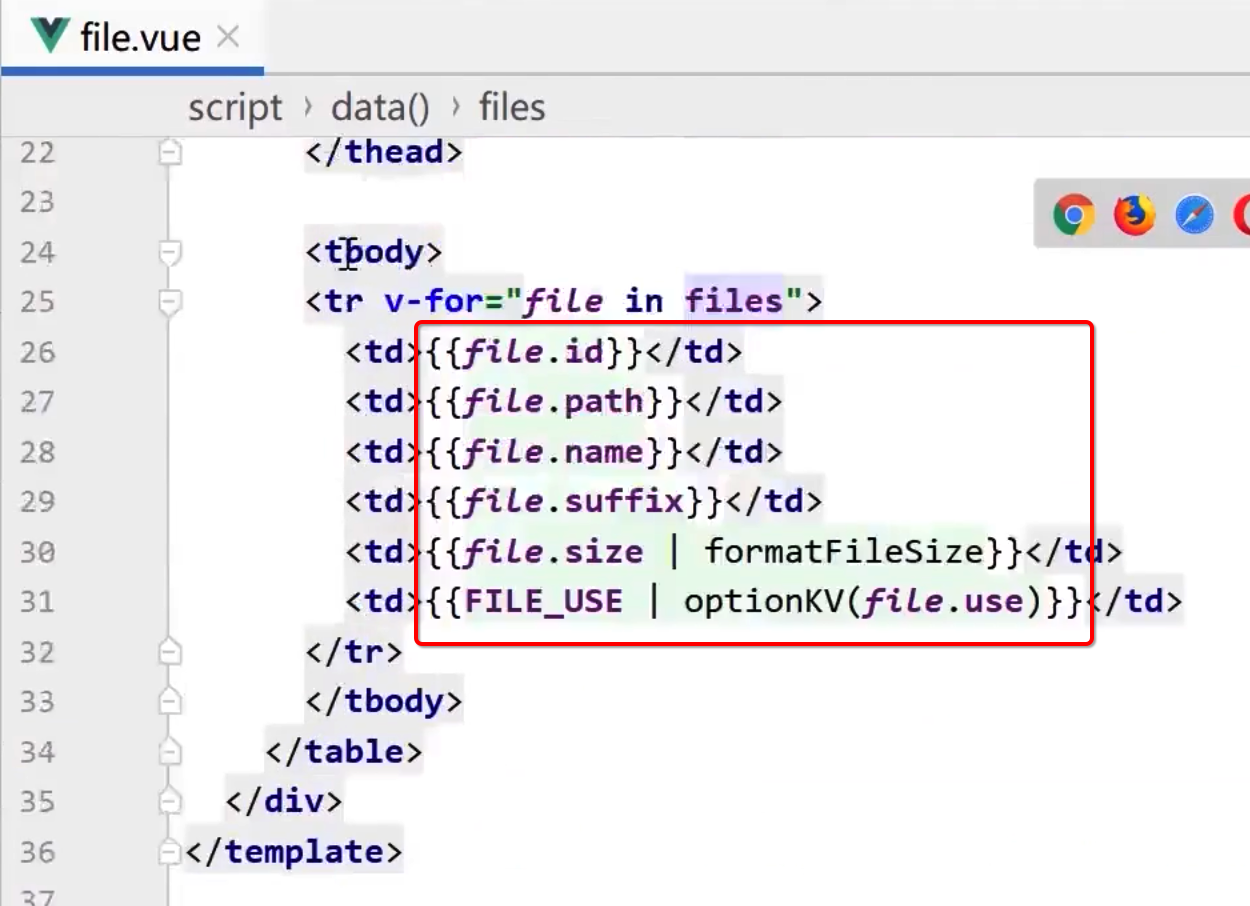The width and height of the screenshot is (1250, 906).
Task: Click the closing </tbody> tag on line 33
Action: (384, 702)
